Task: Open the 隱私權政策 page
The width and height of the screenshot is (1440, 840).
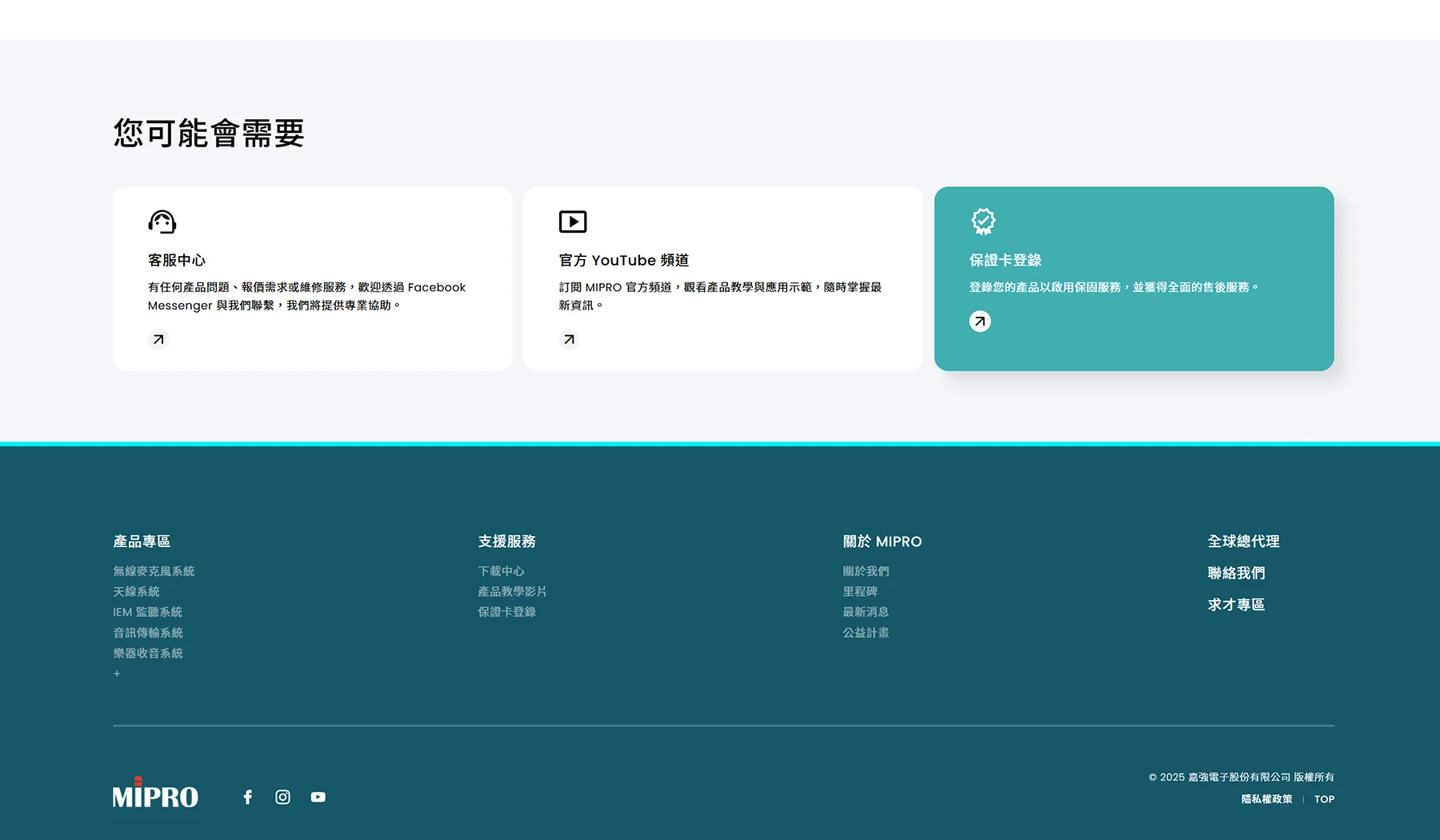Action: tap(1265, 798)
